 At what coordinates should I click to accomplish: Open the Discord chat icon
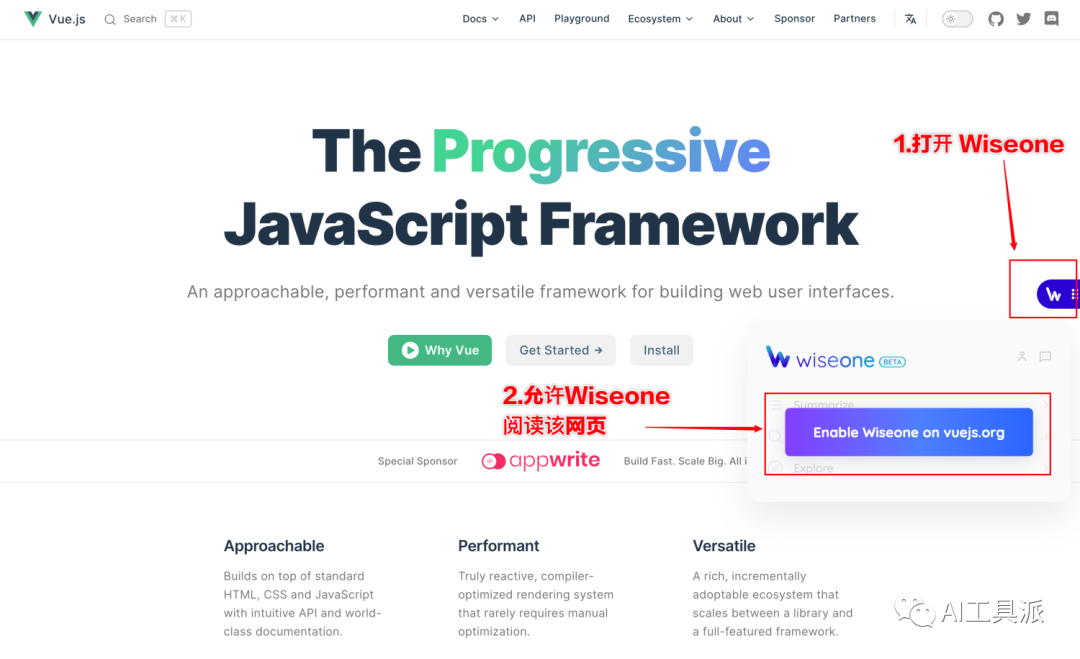(x=1051, y=19)
